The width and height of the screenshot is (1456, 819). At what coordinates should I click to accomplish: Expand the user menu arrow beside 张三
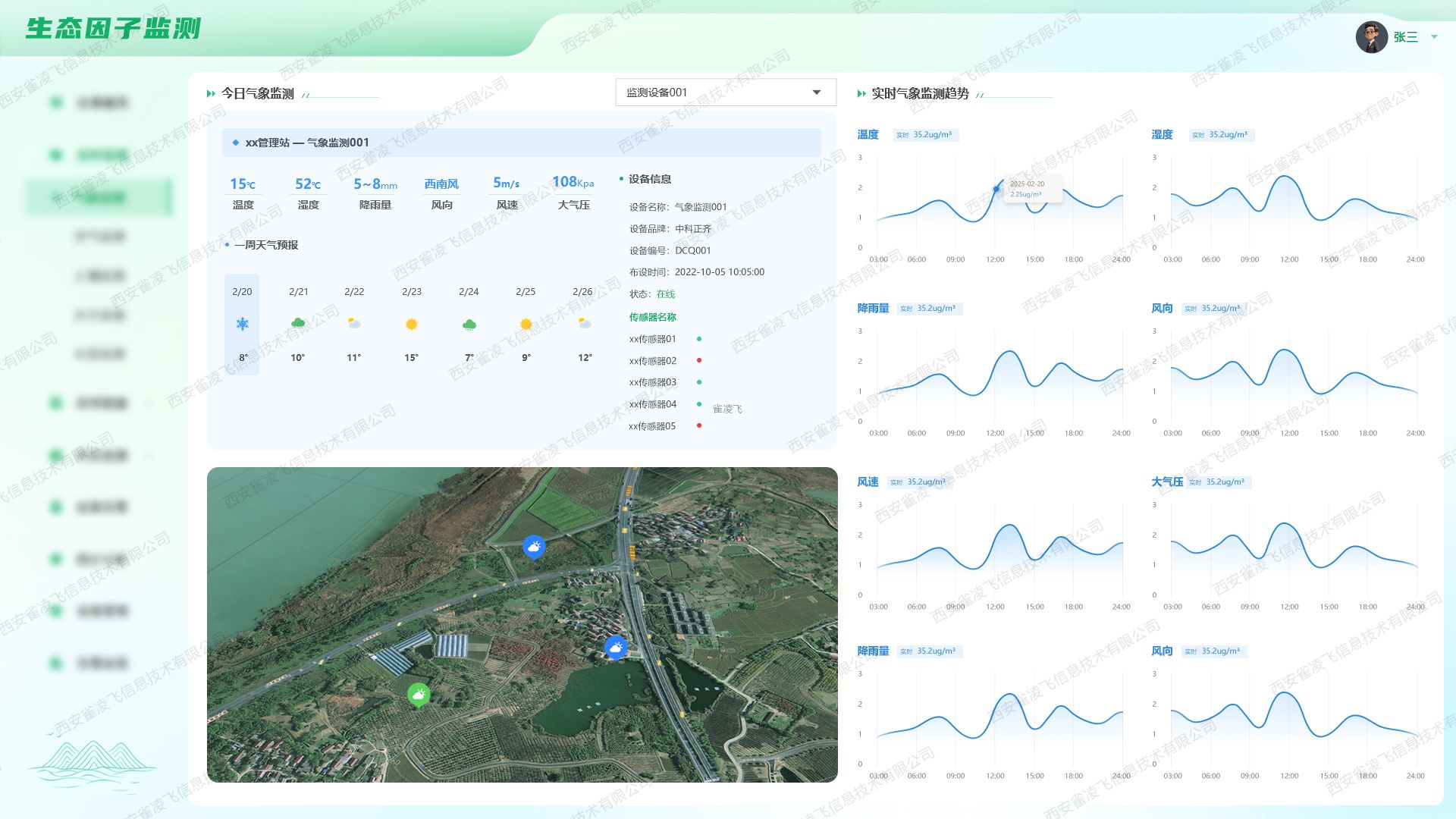pos(1434,36)
